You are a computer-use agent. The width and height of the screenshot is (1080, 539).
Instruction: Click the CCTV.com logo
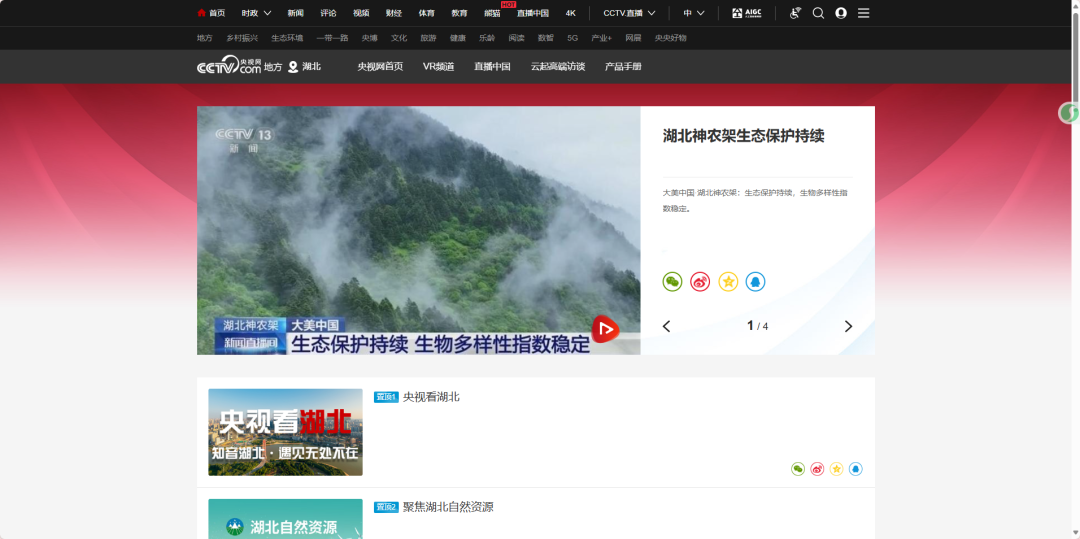click(x=229, y=66)
